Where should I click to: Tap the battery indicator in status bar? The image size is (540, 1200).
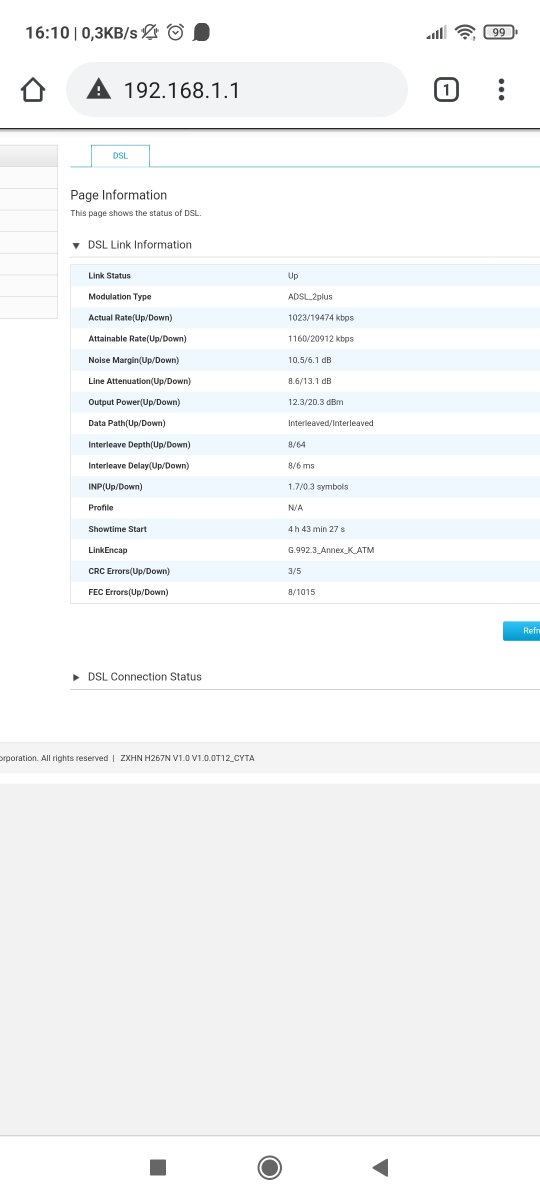click(x=500, y=33)
